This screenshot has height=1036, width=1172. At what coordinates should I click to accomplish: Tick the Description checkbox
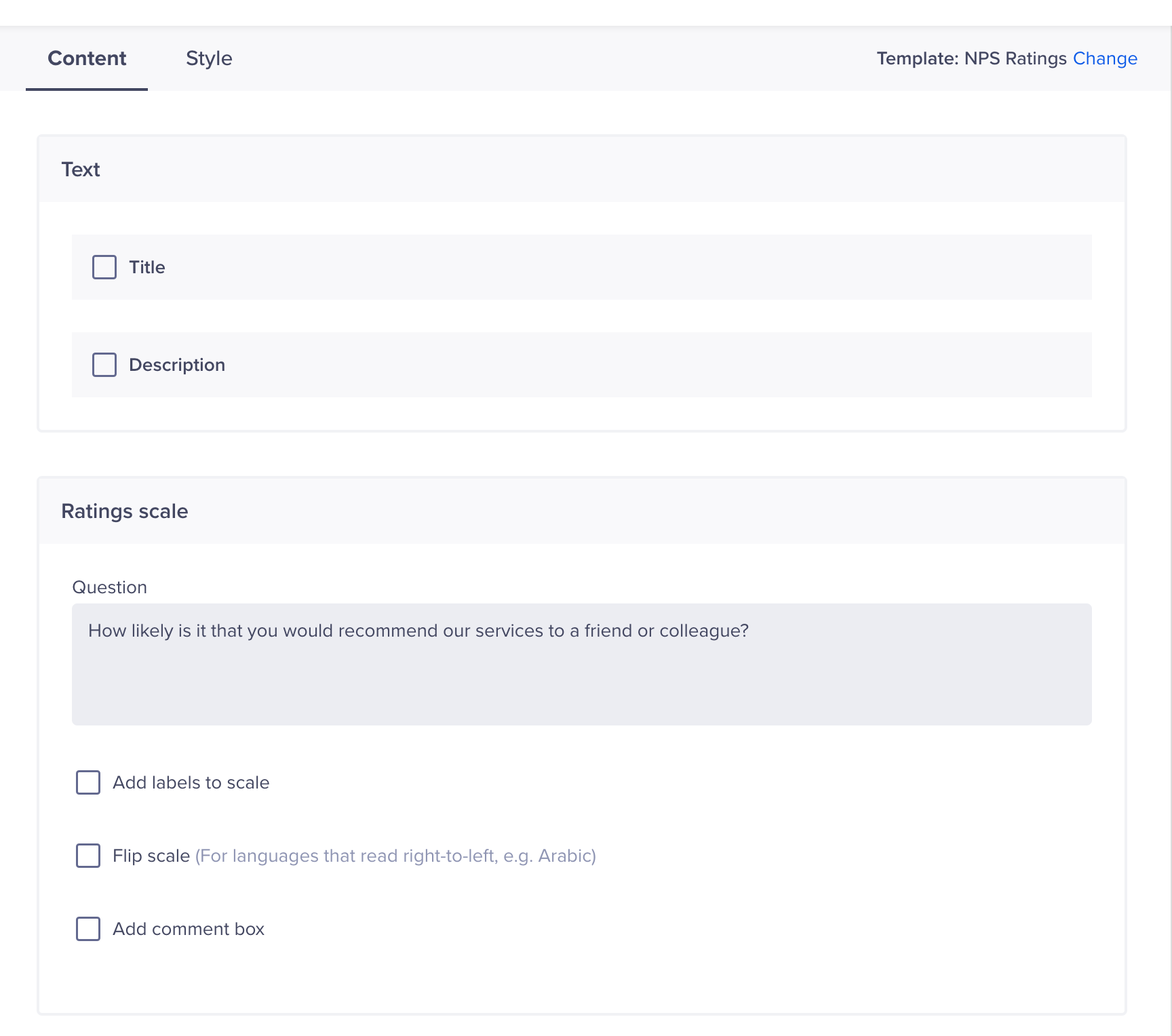104,365
